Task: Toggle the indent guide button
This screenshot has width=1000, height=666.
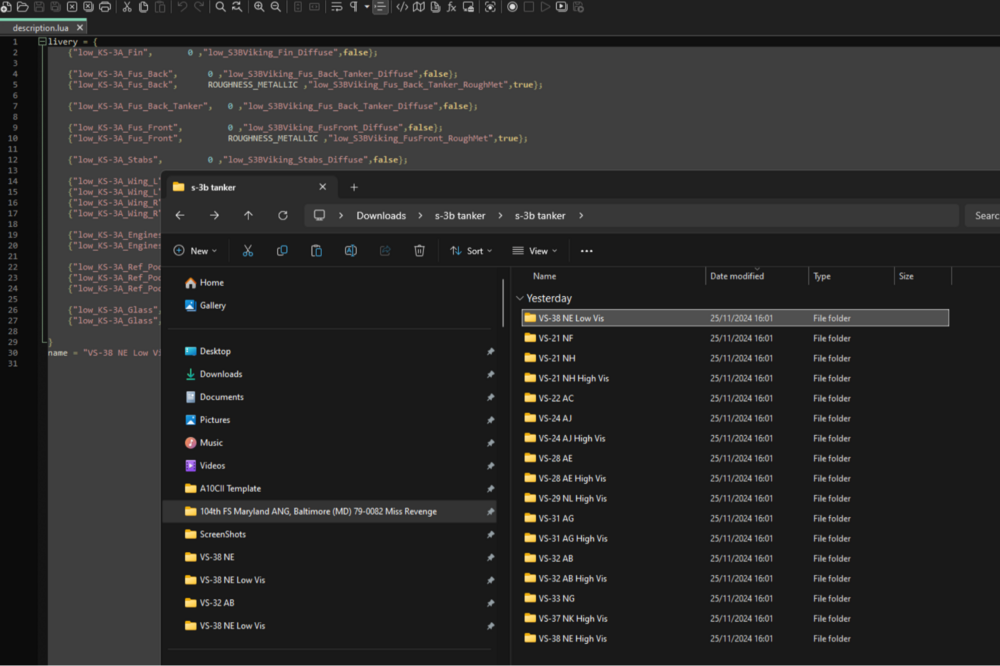Action: [380, 7]
